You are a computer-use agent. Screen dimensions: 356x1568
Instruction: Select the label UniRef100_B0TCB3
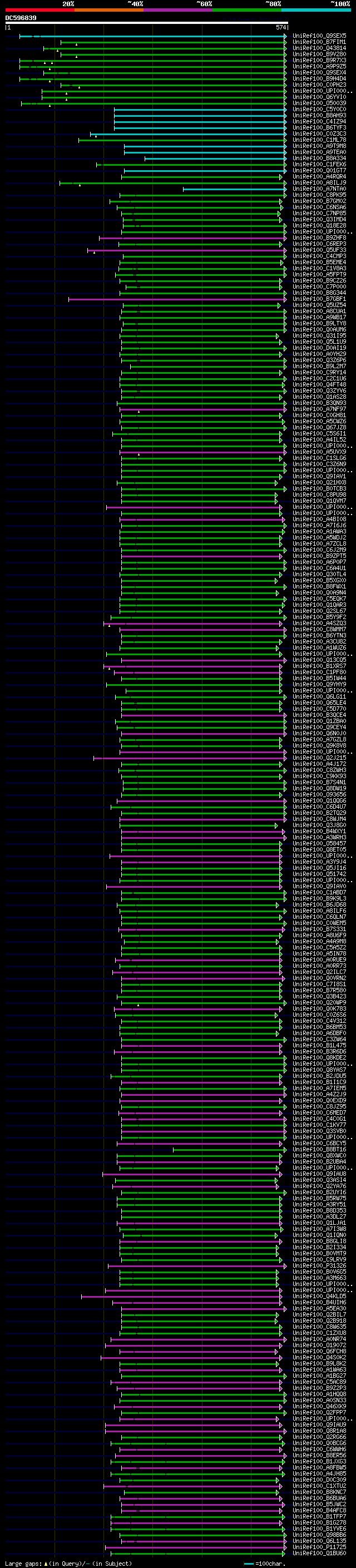319,489
